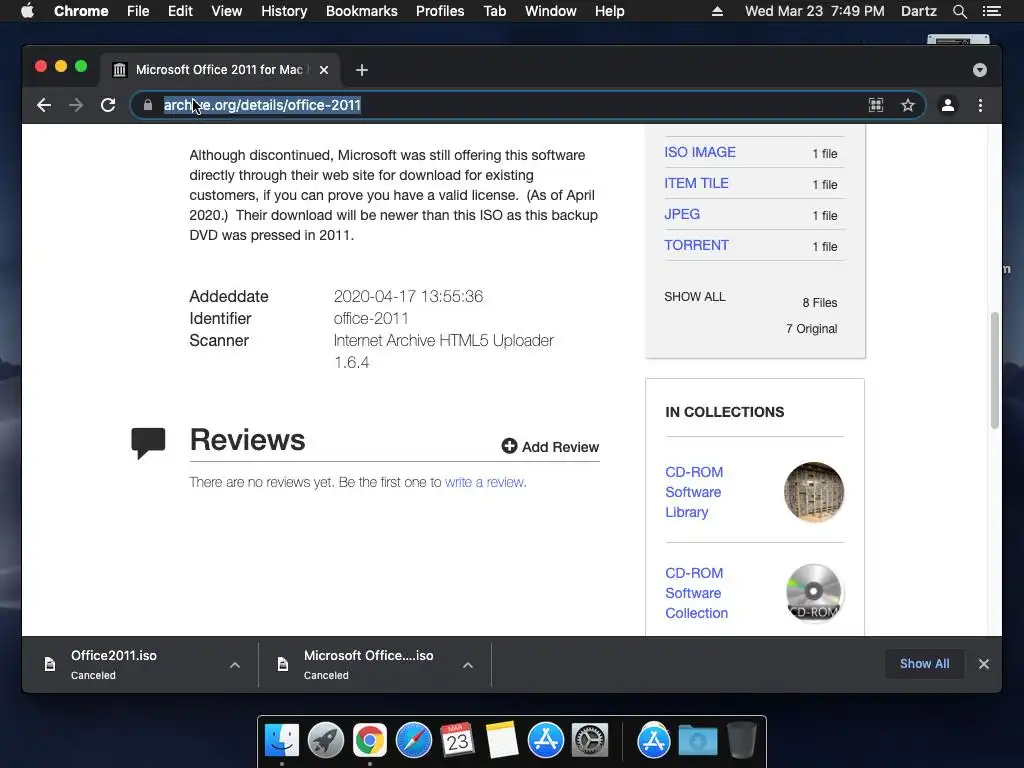
Task: Expand options for Microsoft Office....iso download
Action: coord(468,665)
